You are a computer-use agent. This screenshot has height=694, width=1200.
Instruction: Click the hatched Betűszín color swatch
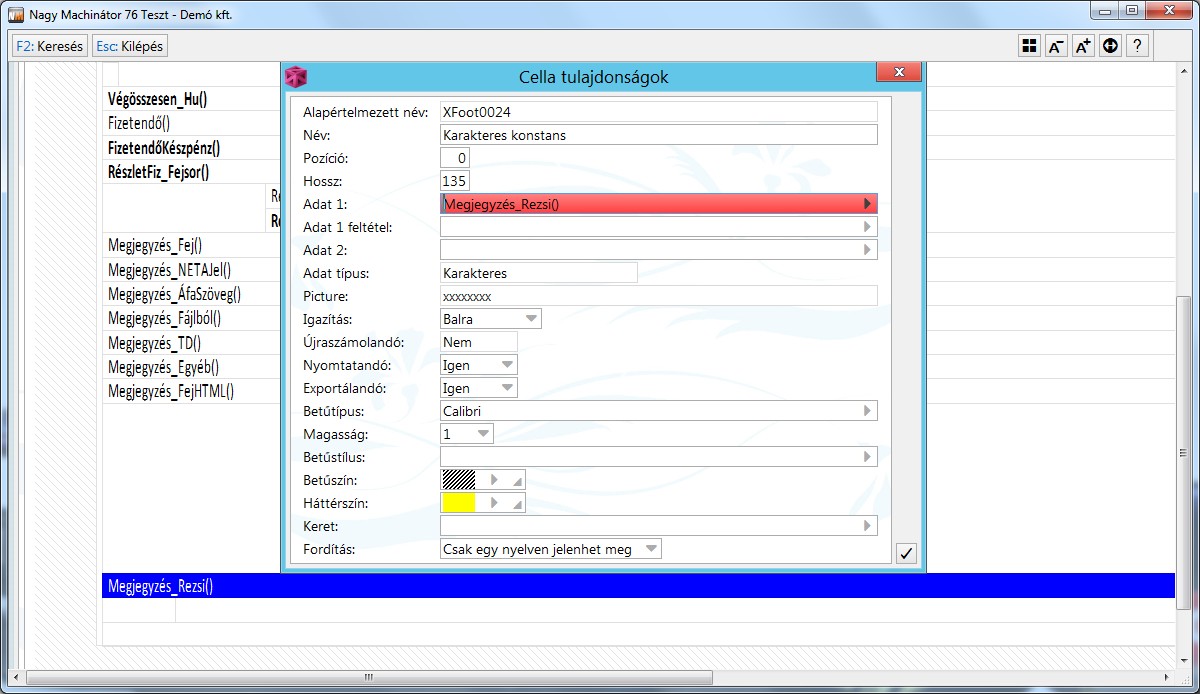click(x=458, y=480)
